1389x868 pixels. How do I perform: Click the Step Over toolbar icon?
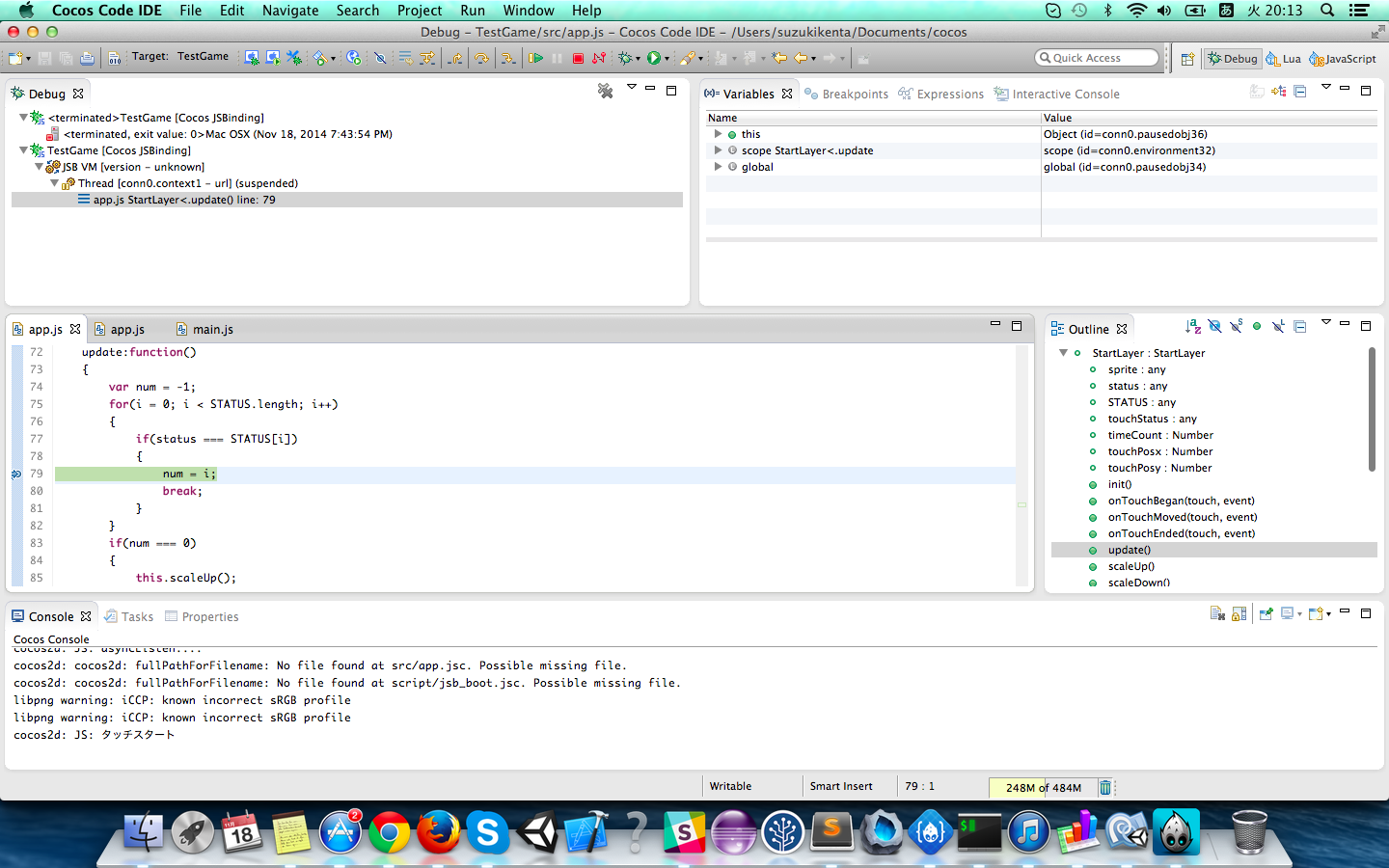[480, 58]
